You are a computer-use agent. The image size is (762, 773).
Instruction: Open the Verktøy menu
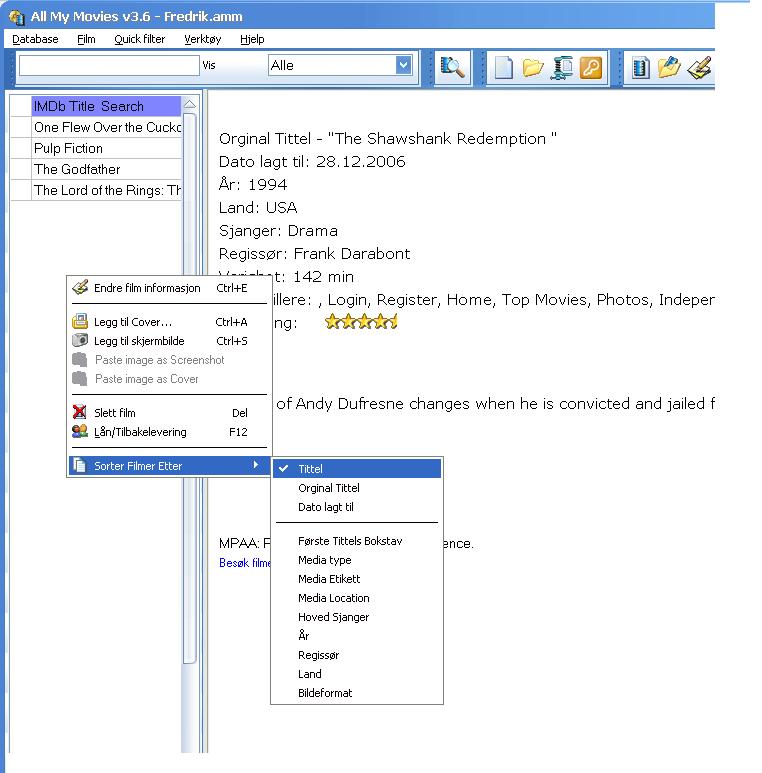(203, 39)
